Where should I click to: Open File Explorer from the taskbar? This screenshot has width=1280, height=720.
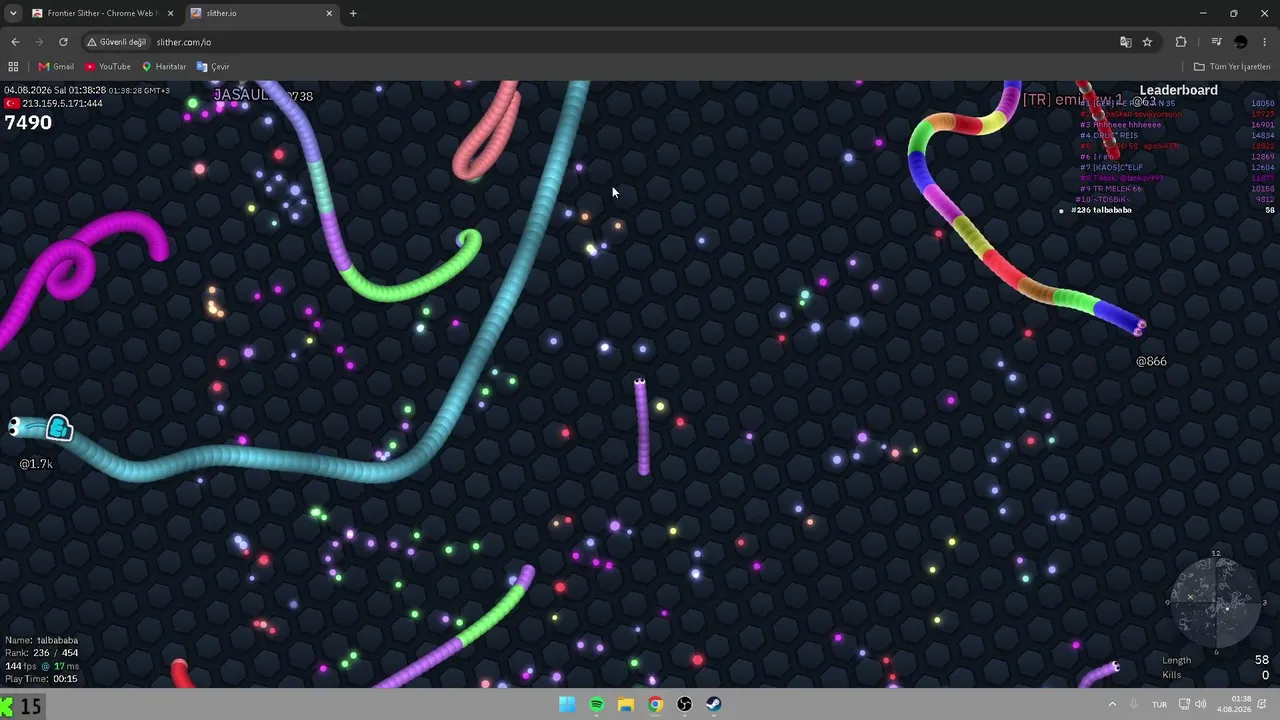point(626,704)
